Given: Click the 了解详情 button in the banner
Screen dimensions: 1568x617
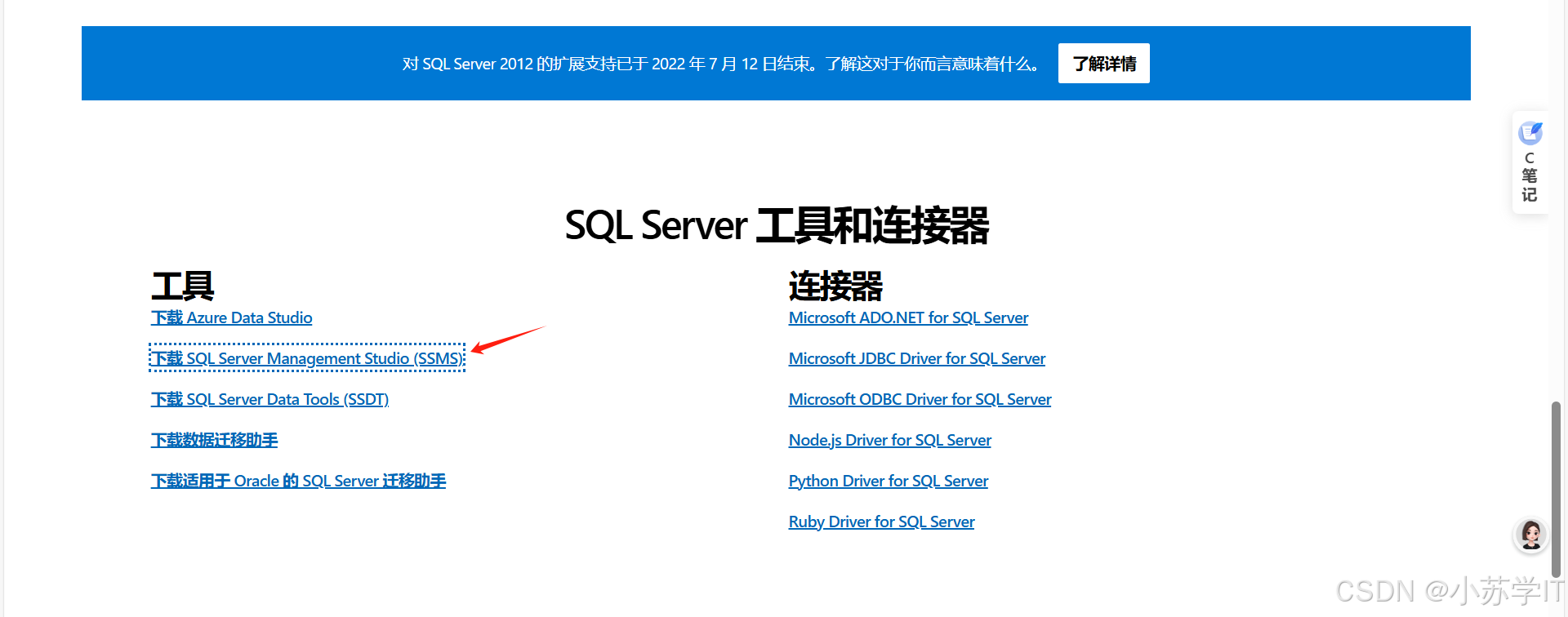Looking at the screenshot, I should tap(1103, 64).
